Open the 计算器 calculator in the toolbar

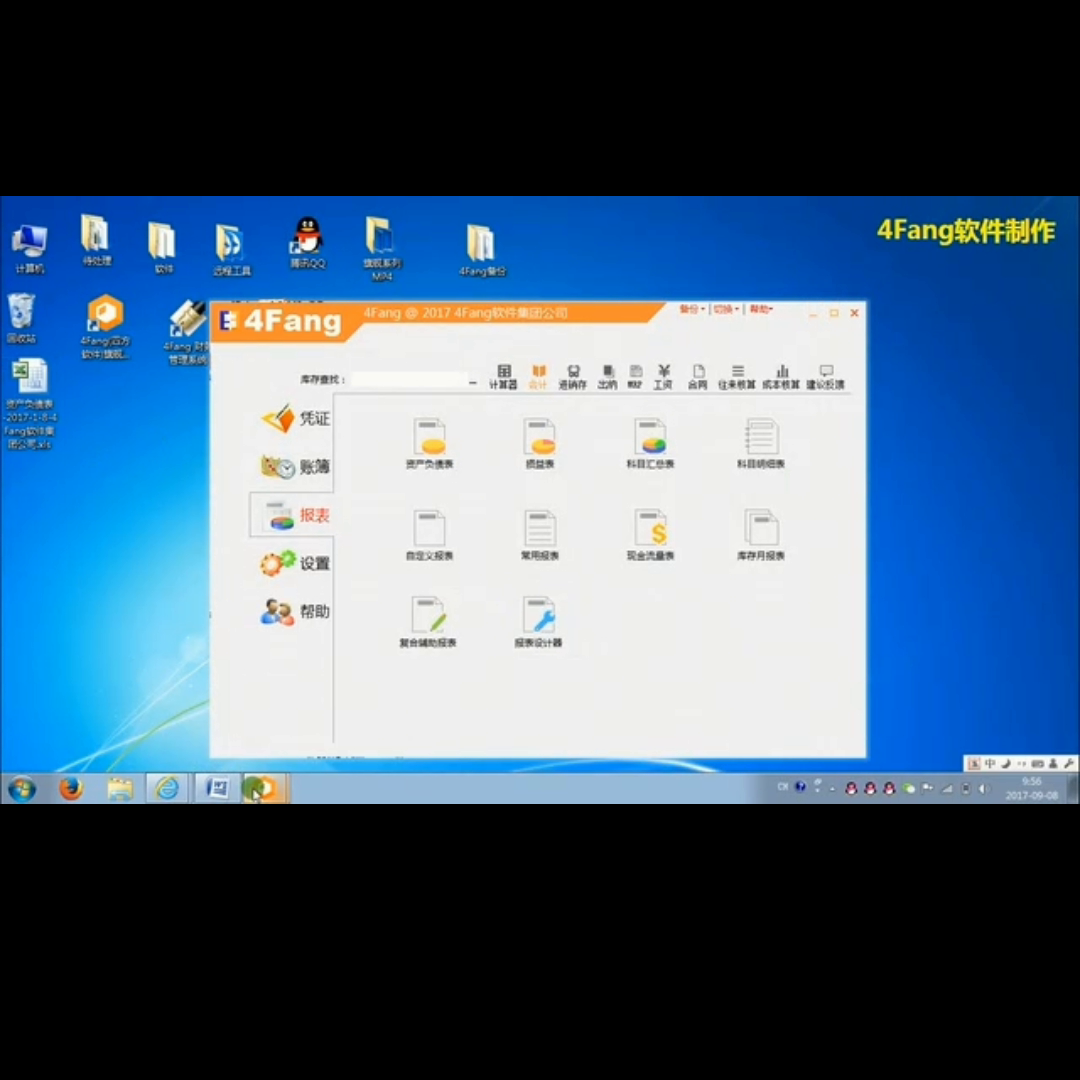tap(503, 377)
